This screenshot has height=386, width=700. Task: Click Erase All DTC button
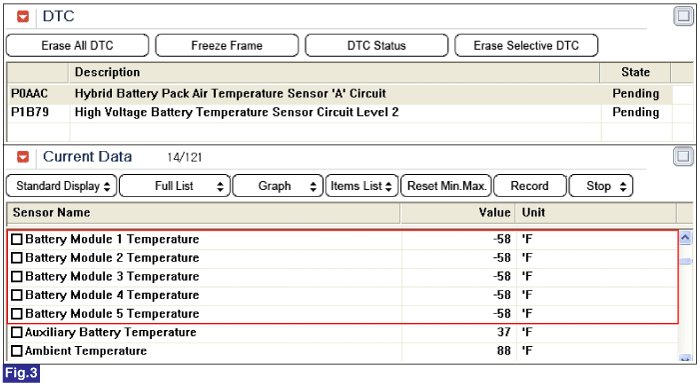tap(77, 46)
